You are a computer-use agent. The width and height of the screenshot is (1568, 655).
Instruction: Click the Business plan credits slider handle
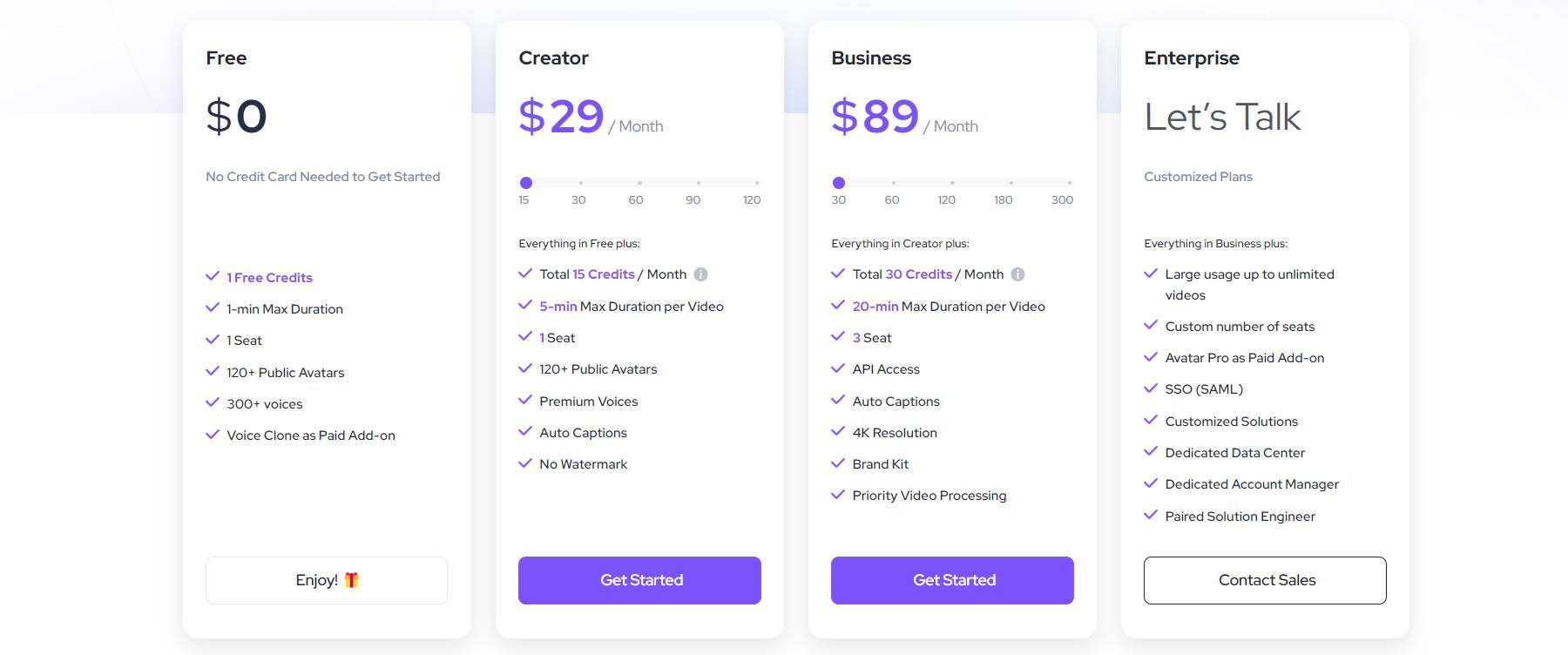point(839,183)
